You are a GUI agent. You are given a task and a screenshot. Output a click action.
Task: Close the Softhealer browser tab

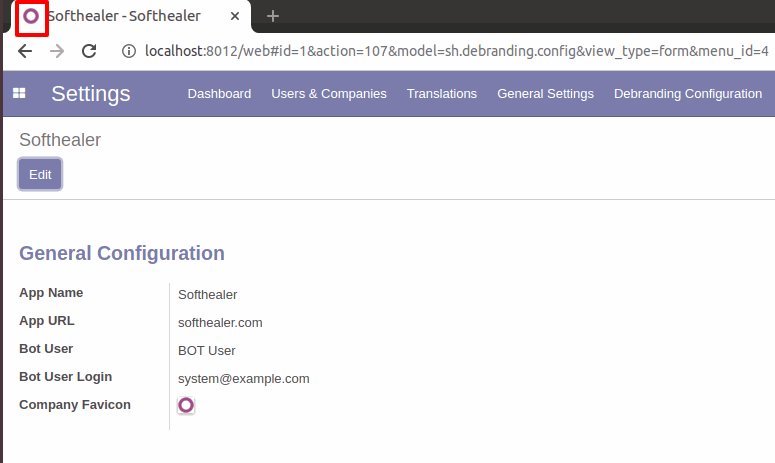pyautogui.click(x=235, y=16)
